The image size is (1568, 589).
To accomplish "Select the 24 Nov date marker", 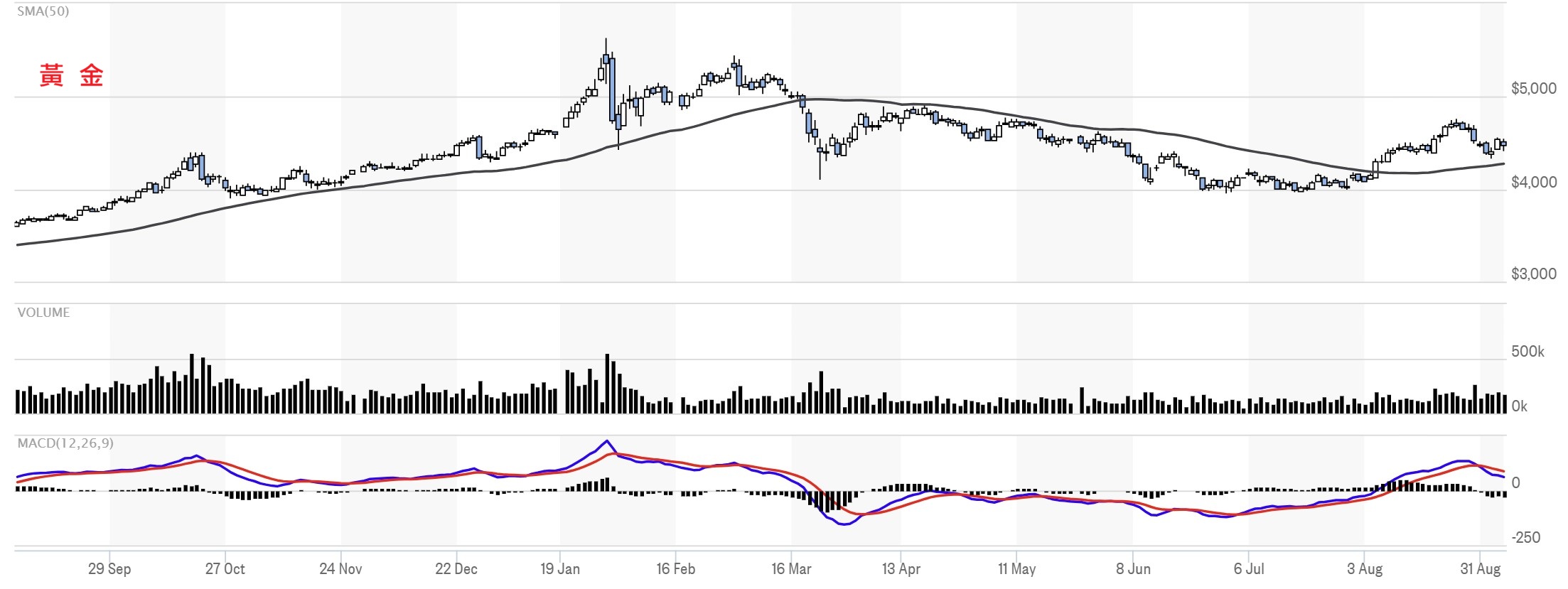I will click(x=340, y=569).
